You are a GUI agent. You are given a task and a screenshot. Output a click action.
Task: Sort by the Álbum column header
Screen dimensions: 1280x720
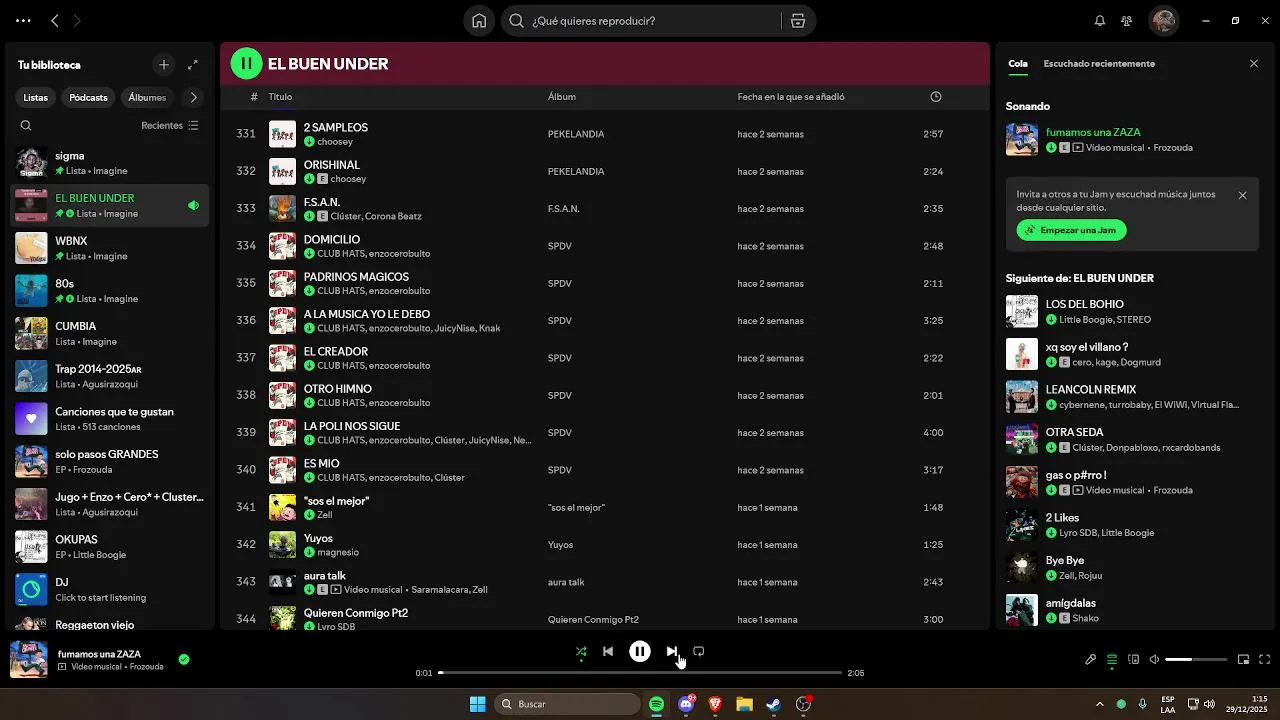point(562,97)
